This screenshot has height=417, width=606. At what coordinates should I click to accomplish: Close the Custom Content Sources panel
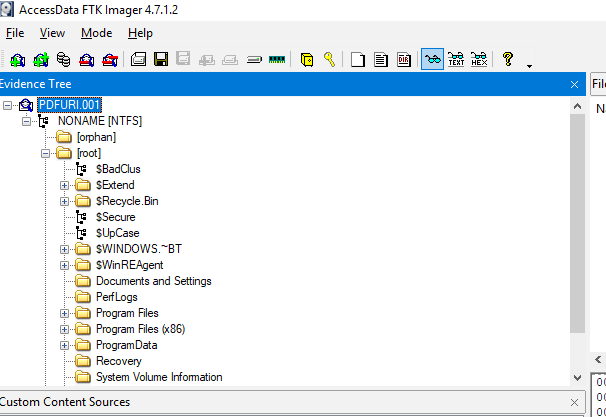tap(574, 402)
